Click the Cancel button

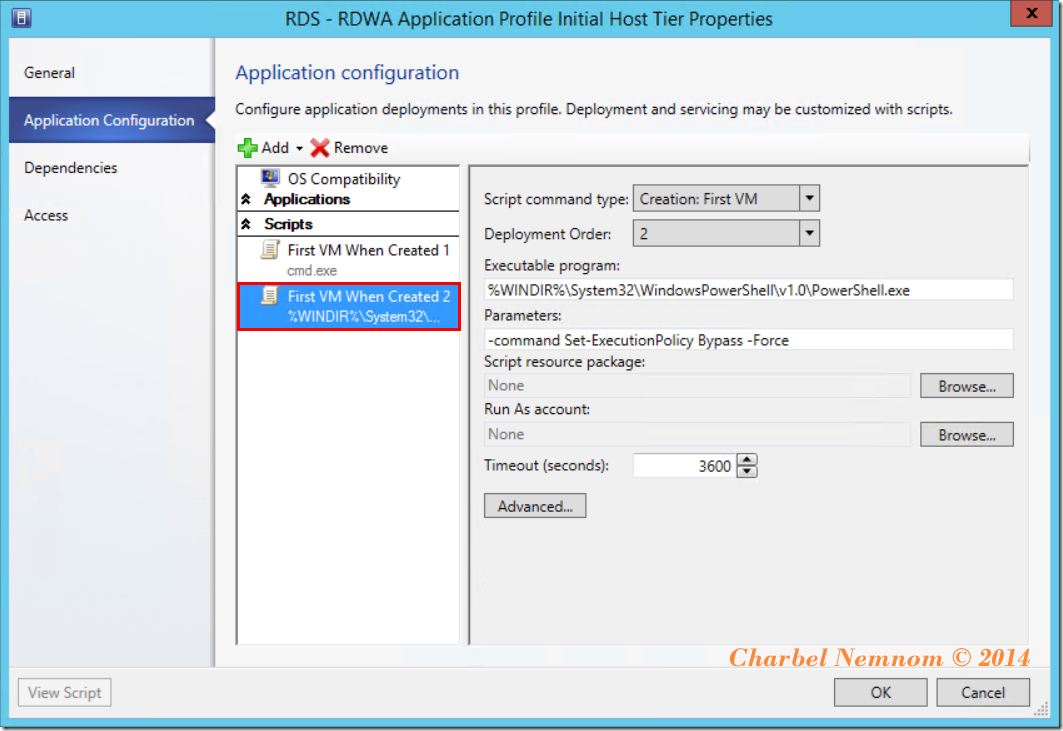click(x=983, y=692)
